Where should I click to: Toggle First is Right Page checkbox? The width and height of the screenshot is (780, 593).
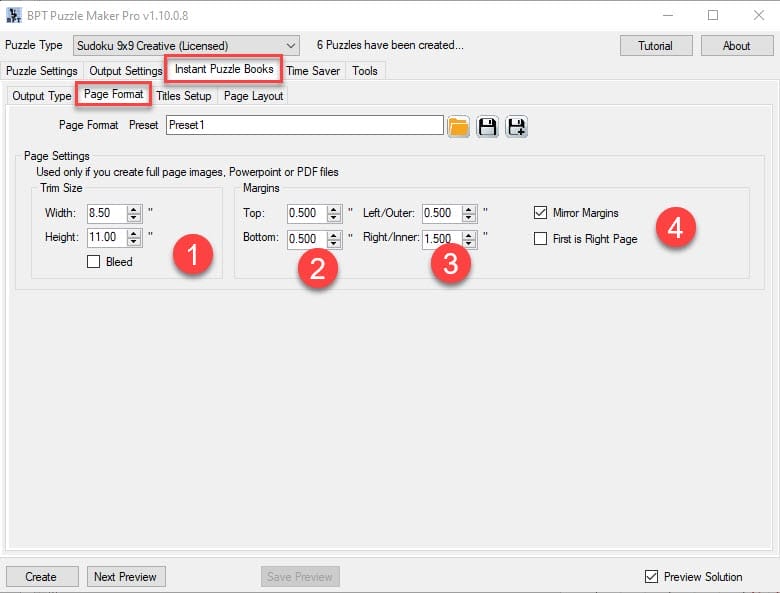(x=541, y=239)
